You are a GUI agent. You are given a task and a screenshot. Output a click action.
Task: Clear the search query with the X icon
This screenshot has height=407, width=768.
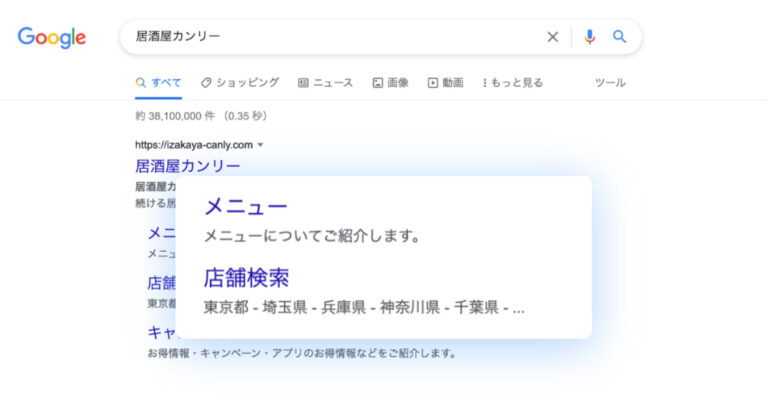(552, 37)
